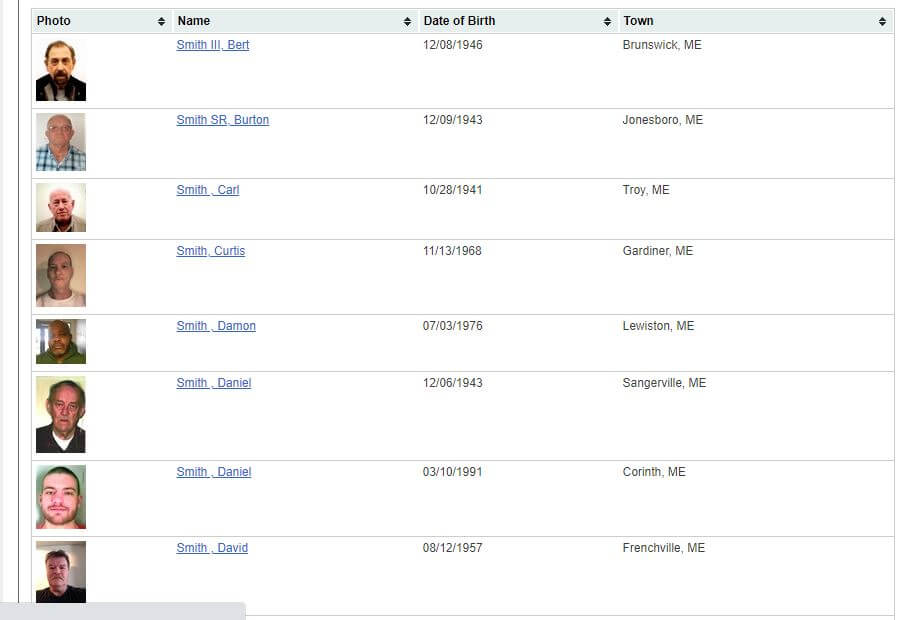The image size is (898, 620).
Task: Select the photo thumbnail in the Lewiston row
Action: 61,341
